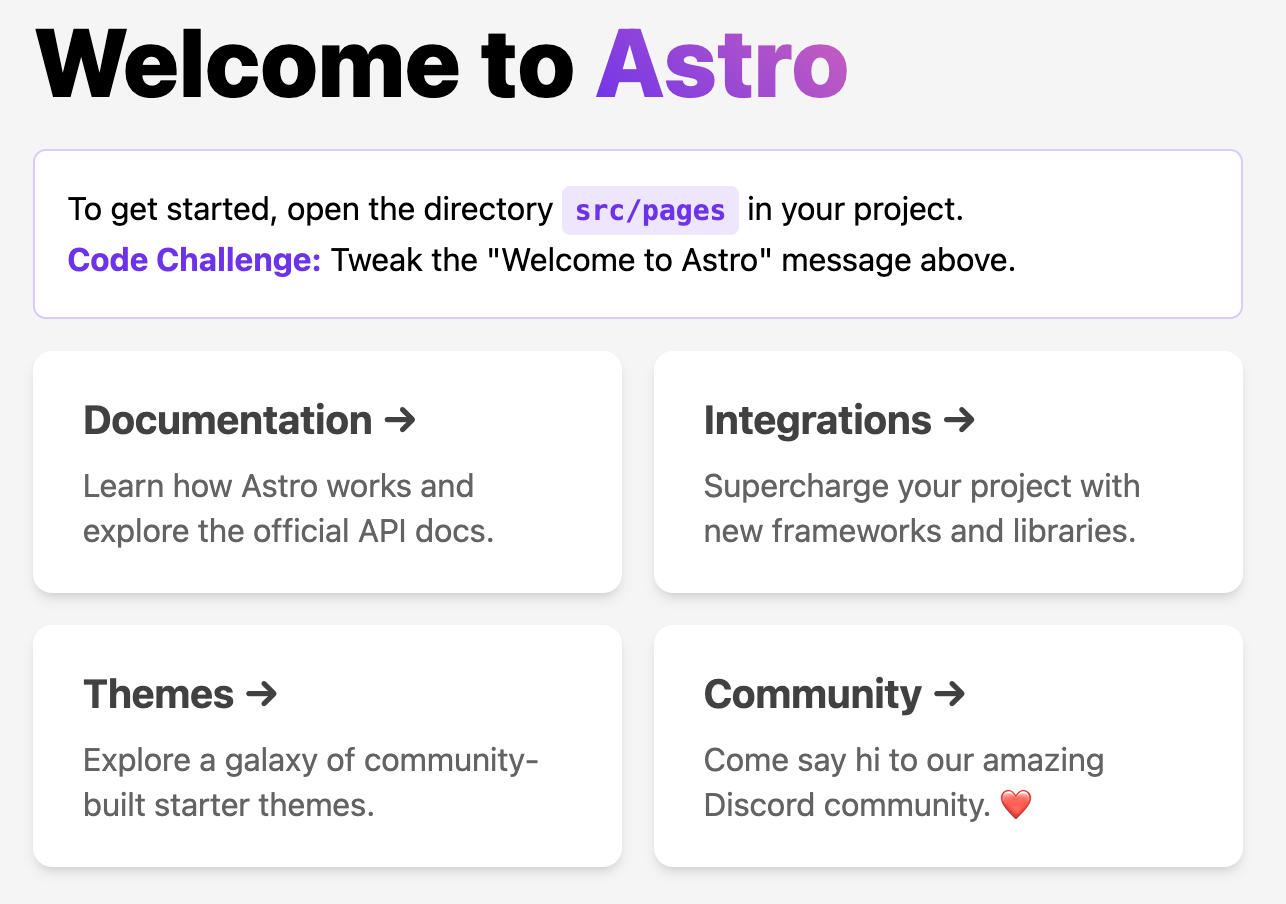Select the purple Astro gradient wordmark
The width and height of the screenshot is (1286, 904).
(x=722, y=62)
